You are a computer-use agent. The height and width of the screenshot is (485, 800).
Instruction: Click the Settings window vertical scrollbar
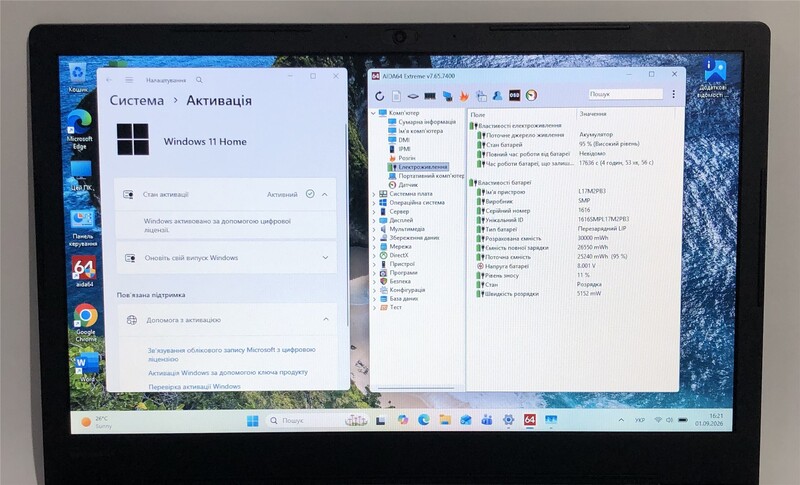[x=347, y=224]
